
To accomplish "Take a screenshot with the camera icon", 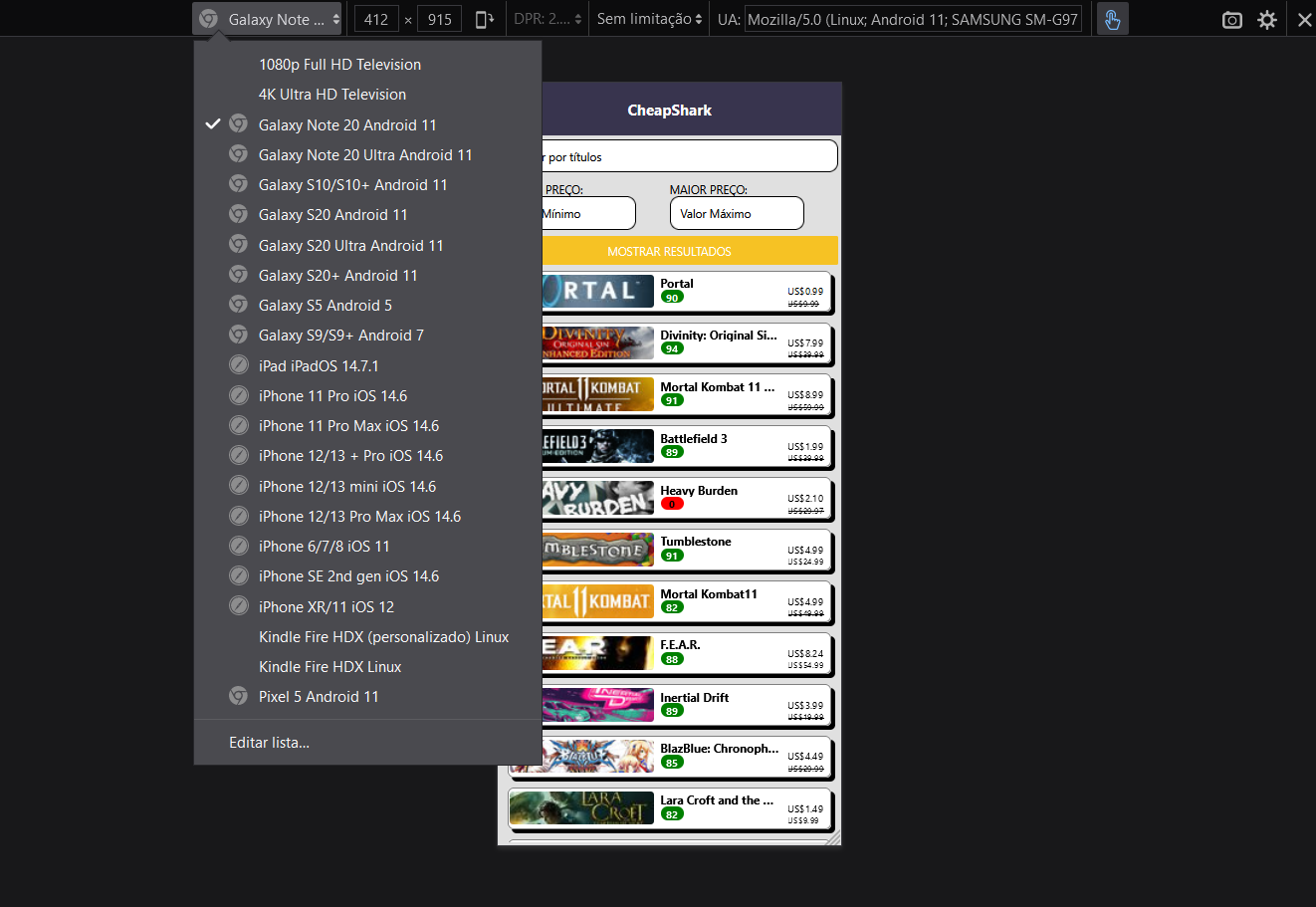I will (1232, 20).
